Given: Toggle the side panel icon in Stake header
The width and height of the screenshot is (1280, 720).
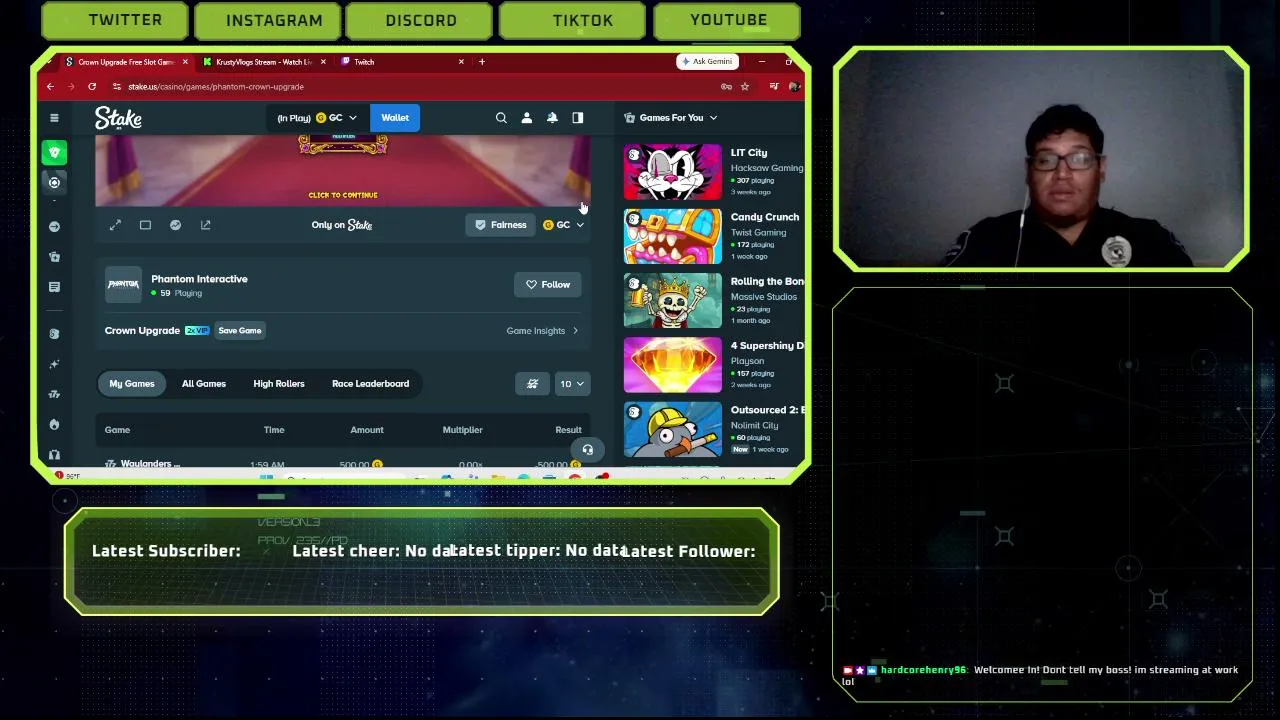Looking at the screenshot, I should pos(578,118).
